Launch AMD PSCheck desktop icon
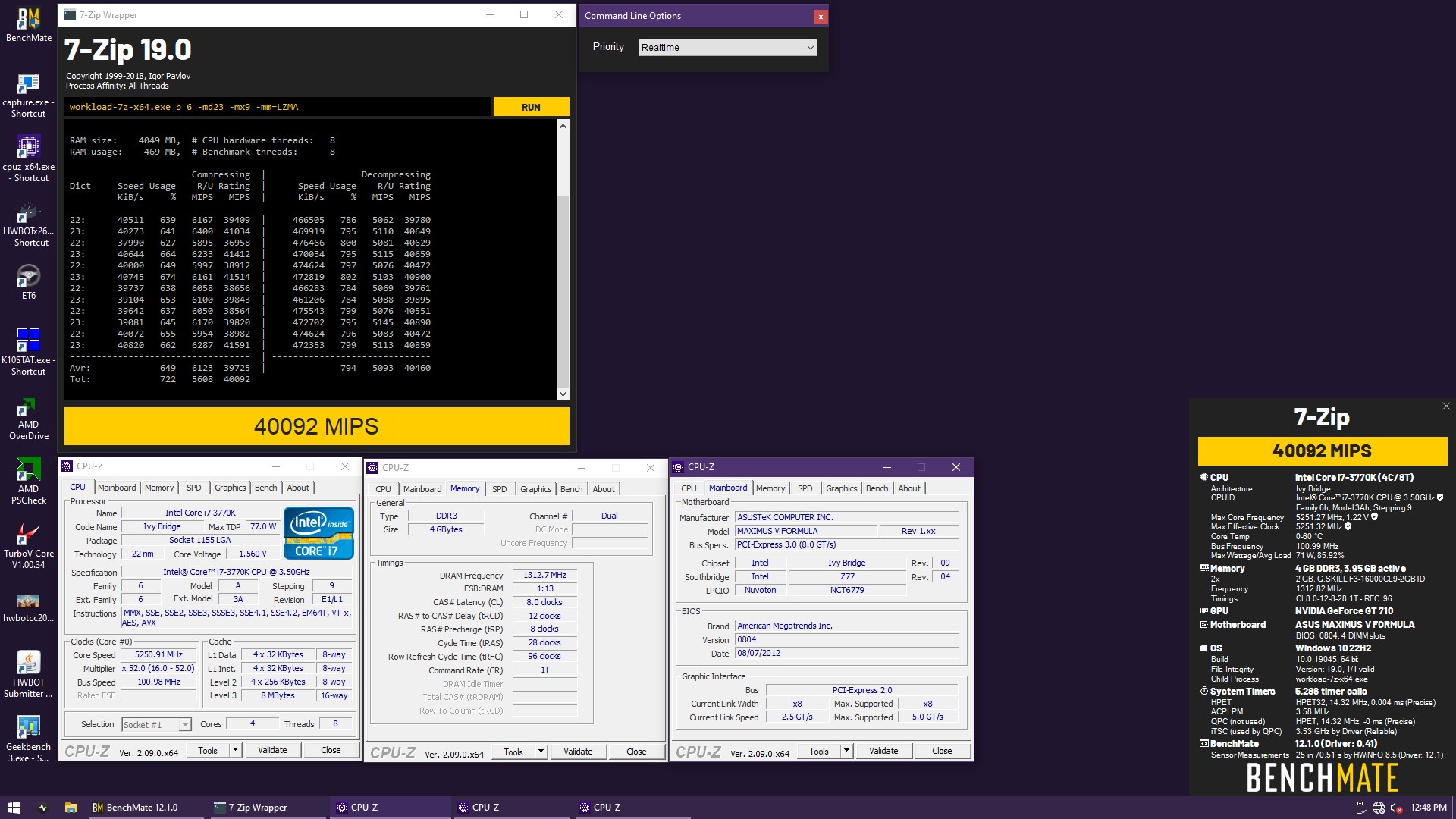The height and width of the screenshot is (819, 1456). click(x=29, y=482)
